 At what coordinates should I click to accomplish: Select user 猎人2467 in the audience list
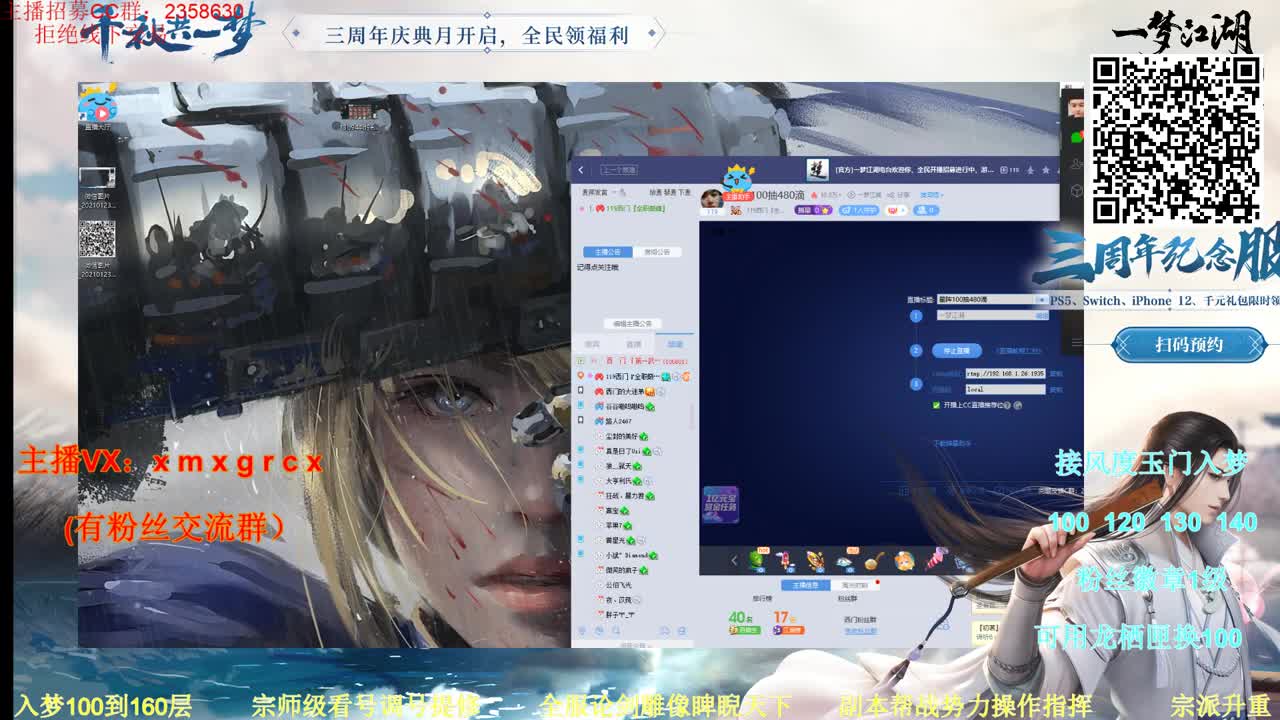(618, 421)
